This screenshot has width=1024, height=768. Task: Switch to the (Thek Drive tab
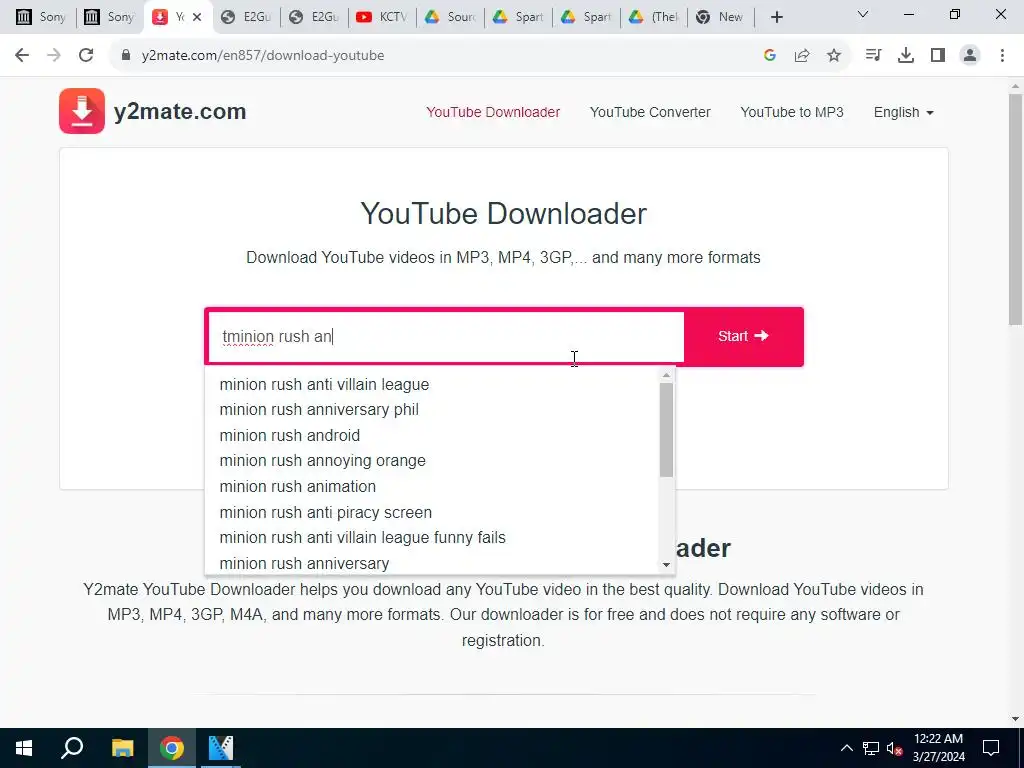(x=653, y=17)
